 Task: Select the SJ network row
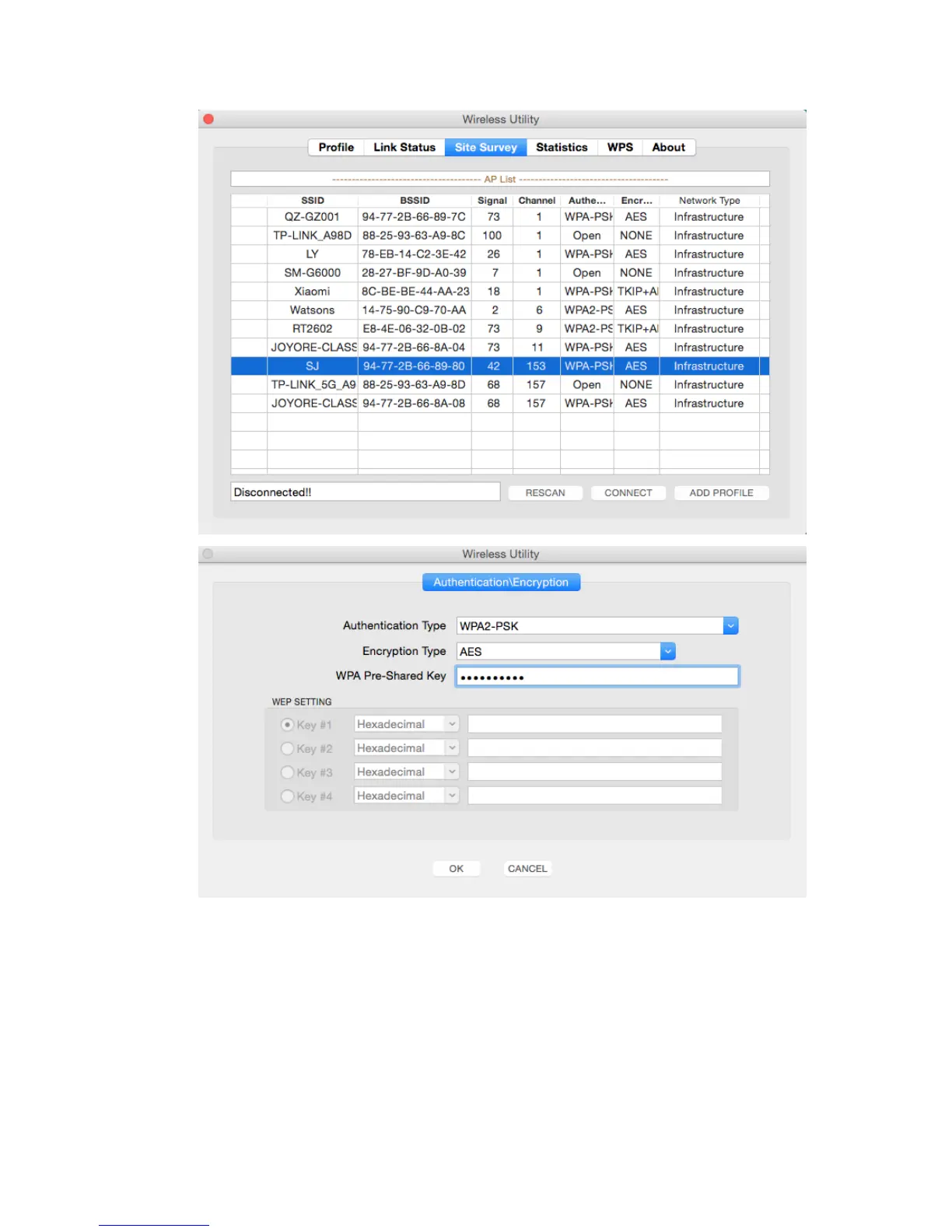(x=500, y=366)
